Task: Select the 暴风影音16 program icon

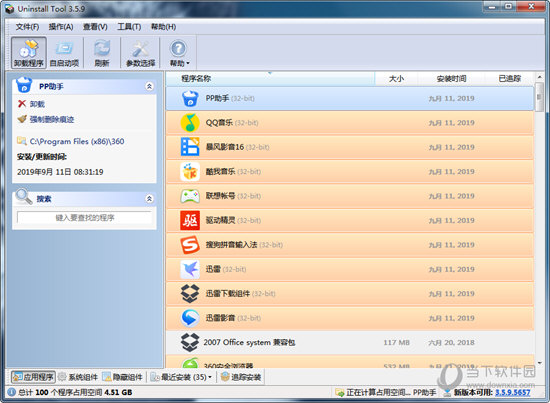Action: click(190, 147)
